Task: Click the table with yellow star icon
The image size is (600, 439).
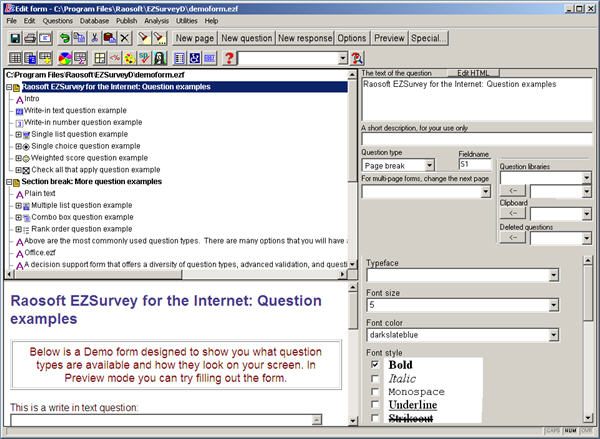Action: 45,58
